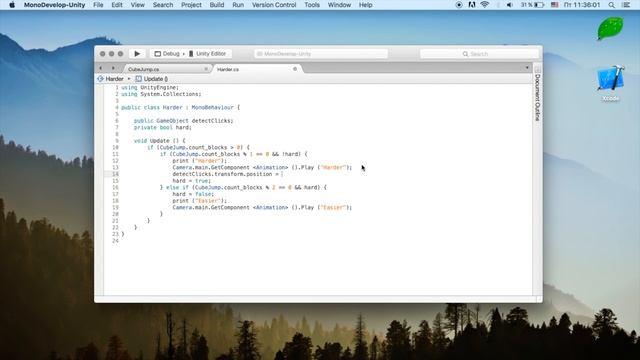Viewport: 640px width, 360px height.
Task: Open the Update () member breadcrumb selector
Action: click(x=152, y=79)
